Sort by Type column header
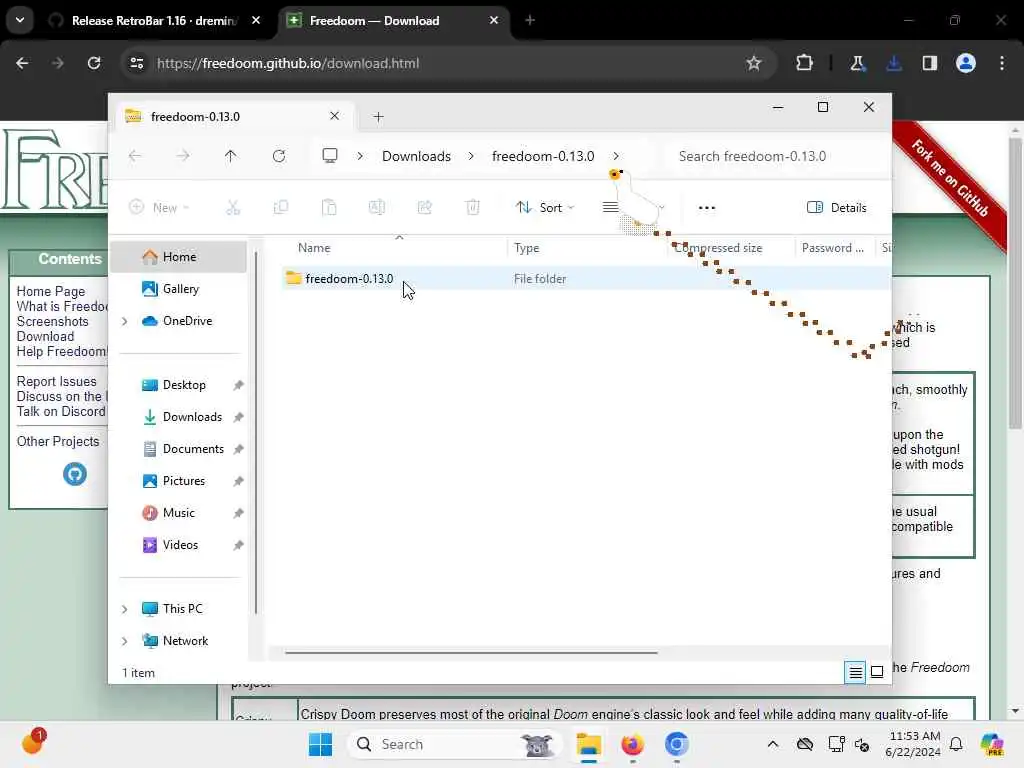This screenshot has width=1024, height=768. coord(526,248)
